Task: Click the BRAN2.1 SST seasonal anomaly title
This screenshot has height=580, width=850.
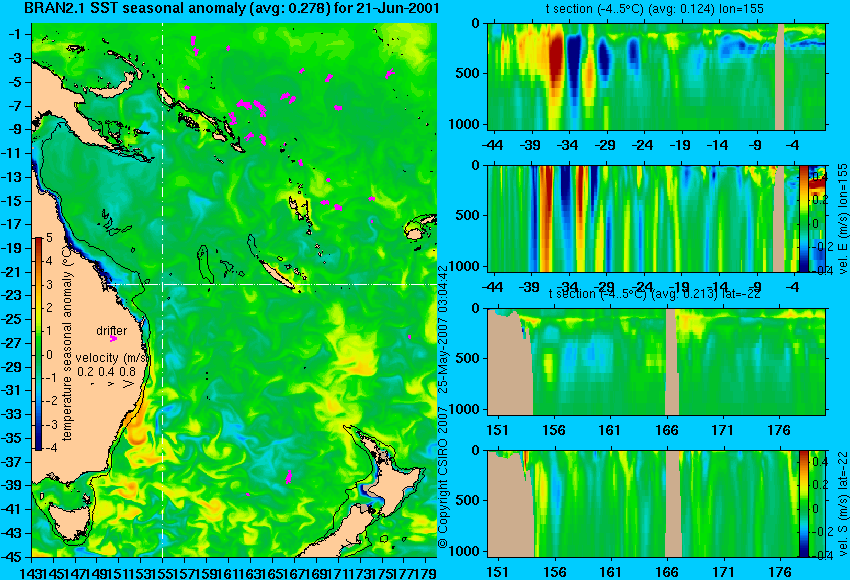Action: [x=231, y=8]
